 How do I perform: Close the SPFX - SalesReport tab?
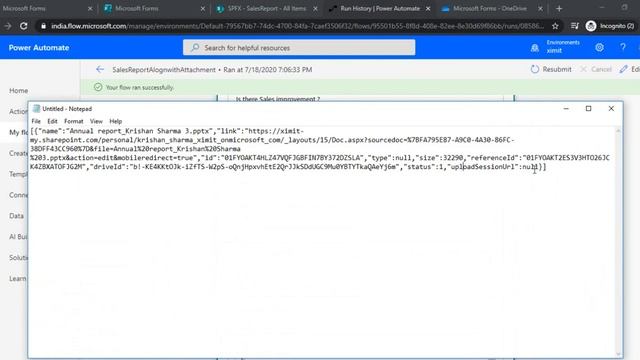[315, 9]
